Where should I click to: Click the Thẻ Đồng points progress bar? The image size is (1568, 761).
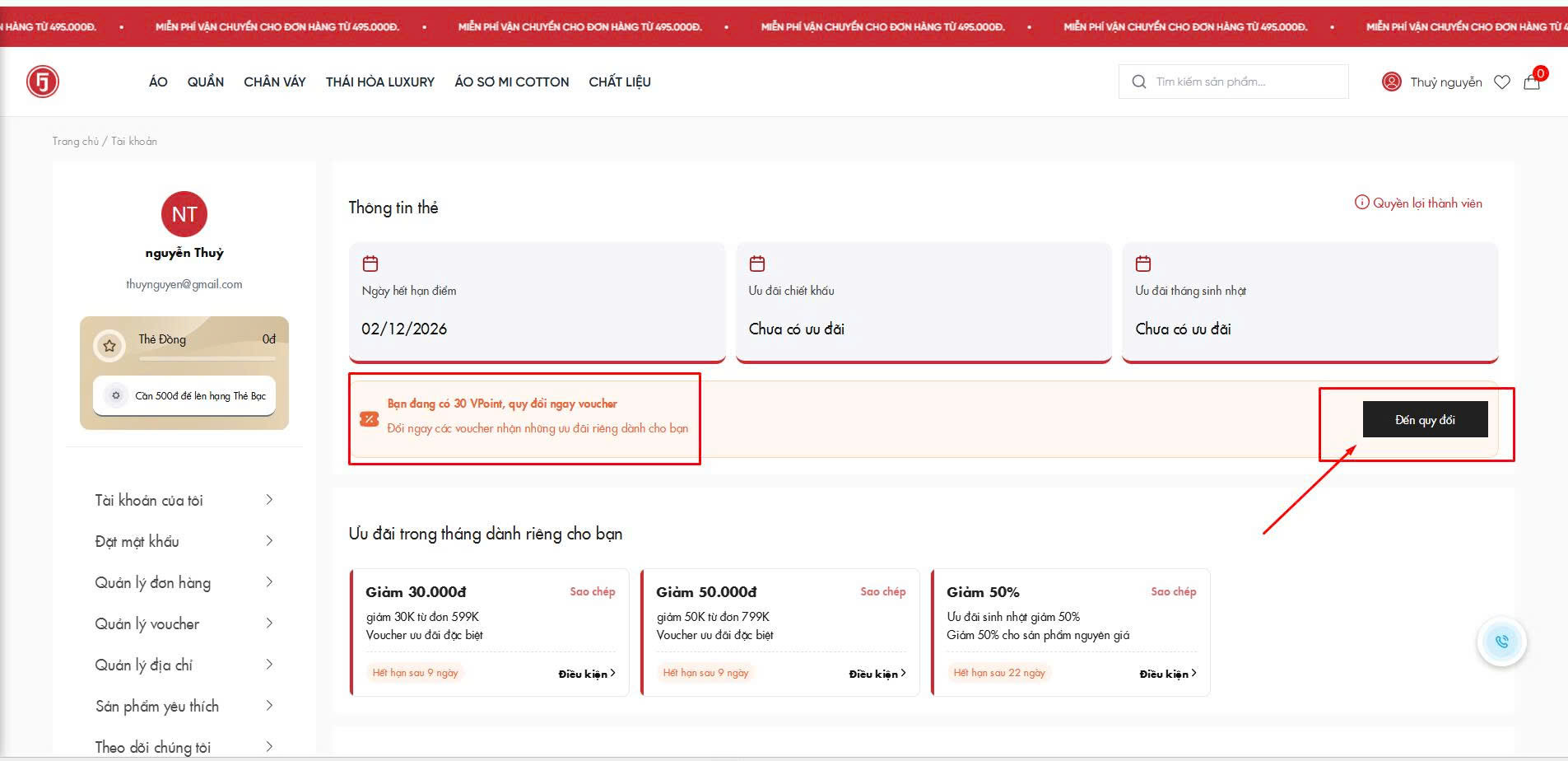[207, 359]
